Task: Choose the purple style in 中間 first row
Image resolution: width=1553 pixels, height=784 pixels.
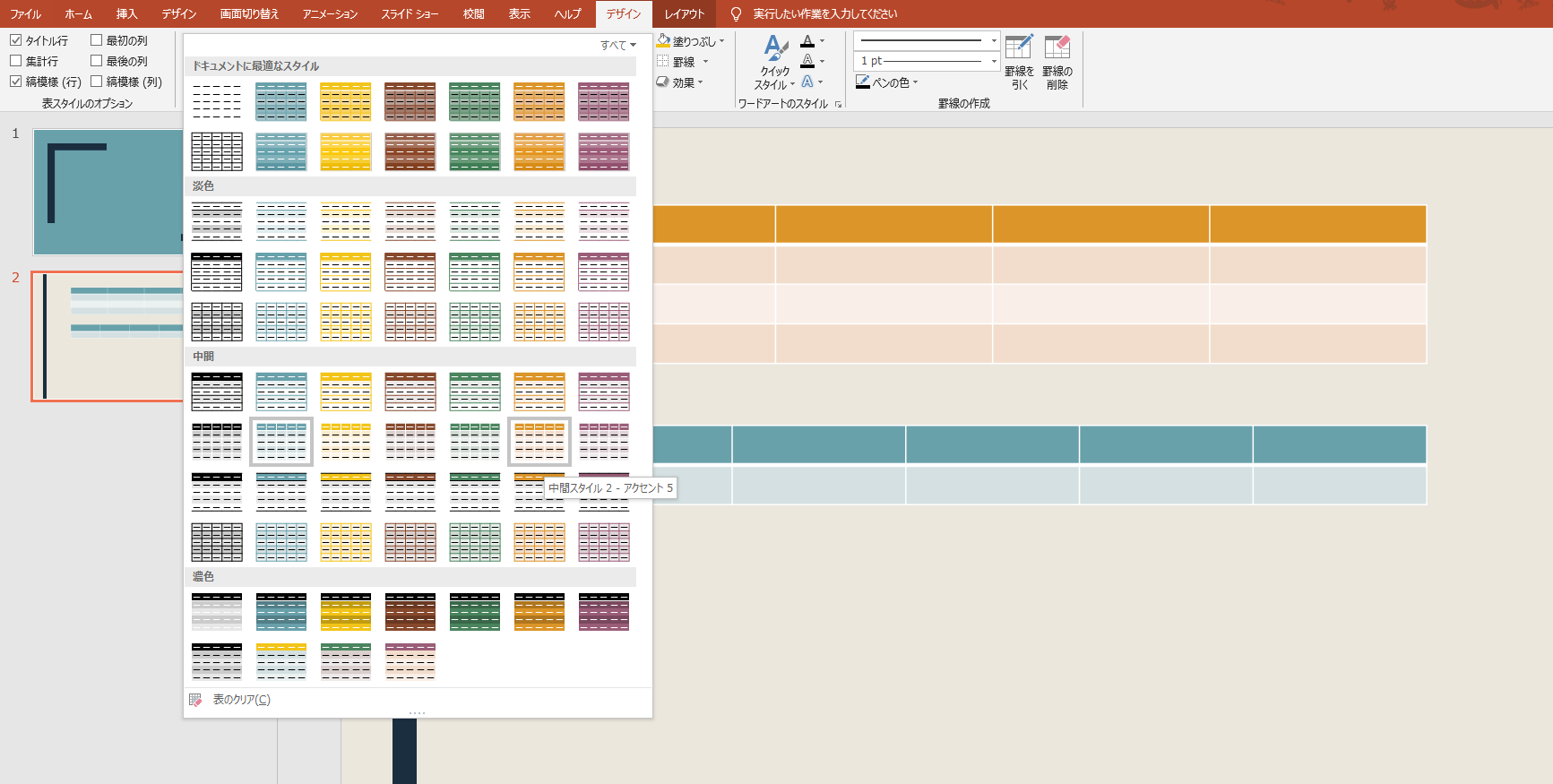Action: (x=604, y=392)
